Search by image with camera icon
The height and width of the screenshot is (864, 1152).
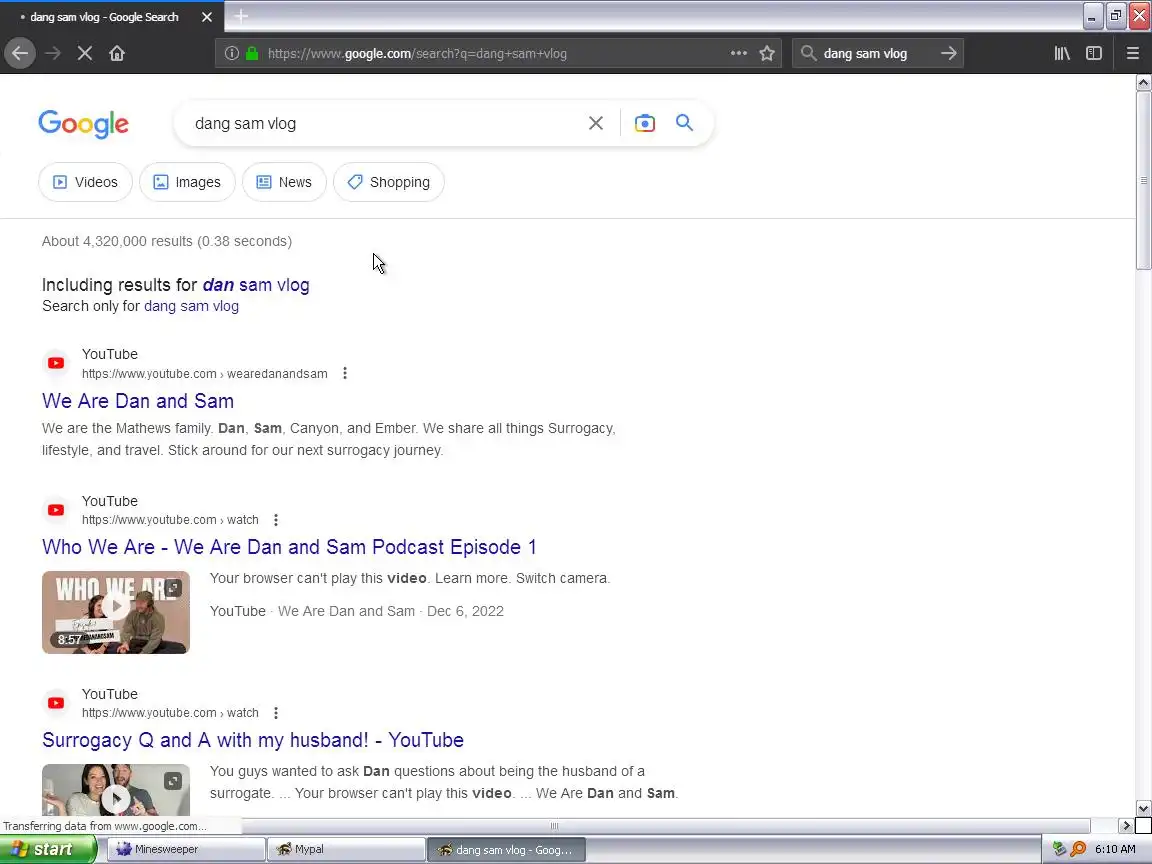click(644, 123)
